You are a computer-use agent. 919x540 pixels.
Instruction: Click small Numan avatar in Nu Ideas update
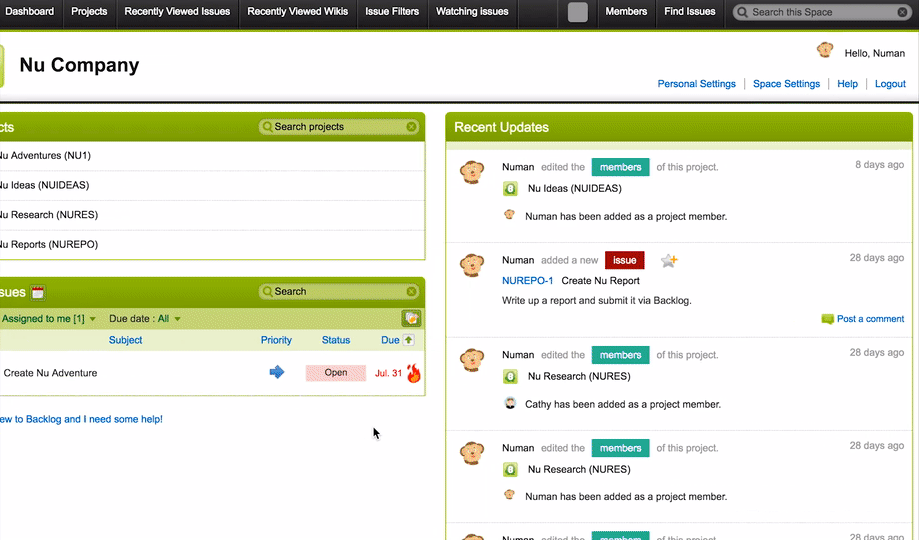[x=509, y=215]
